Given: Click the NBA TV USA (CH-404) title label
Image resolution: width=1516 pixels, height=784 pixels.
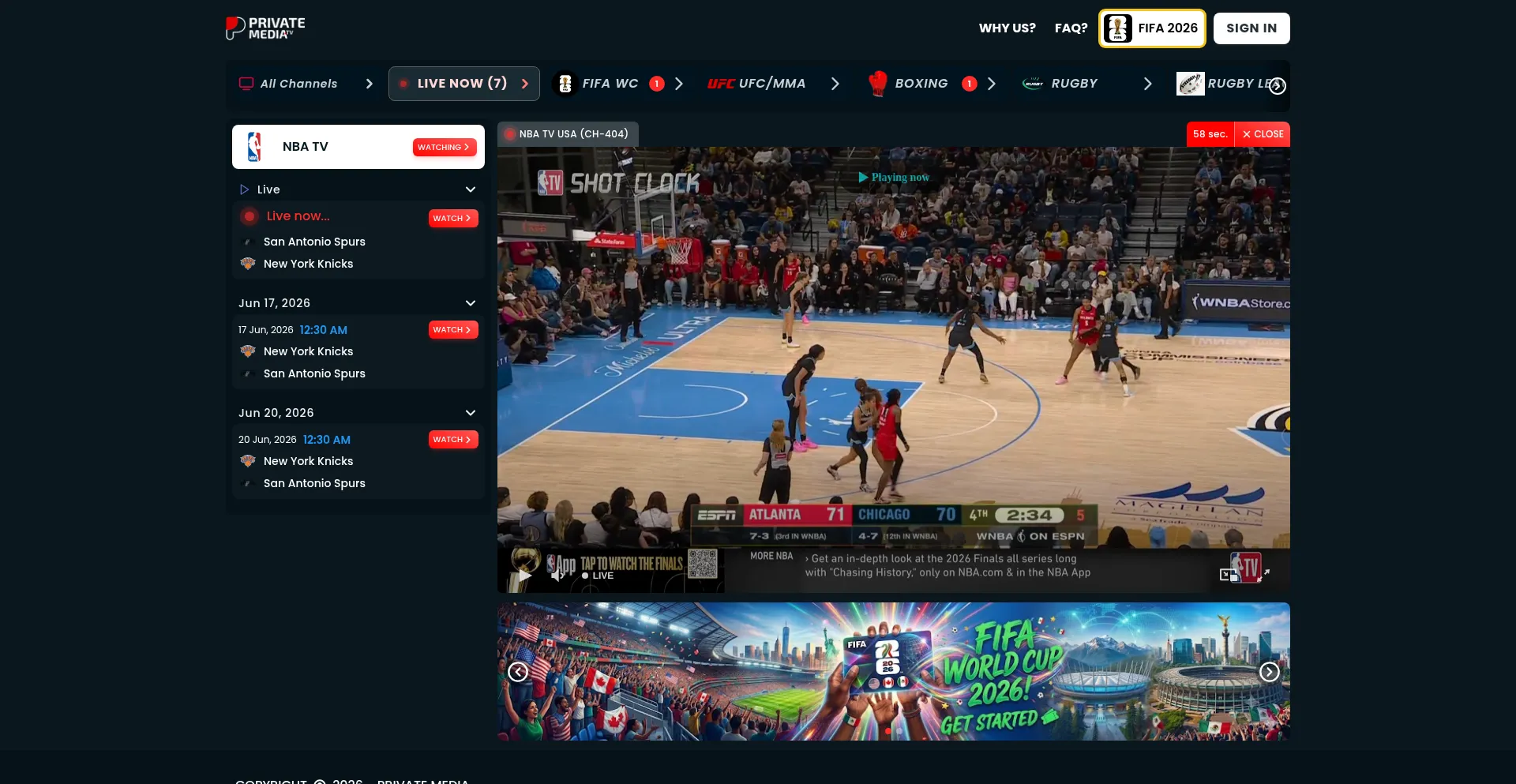Looking at the screenshot, I should (x=574, y=134).
